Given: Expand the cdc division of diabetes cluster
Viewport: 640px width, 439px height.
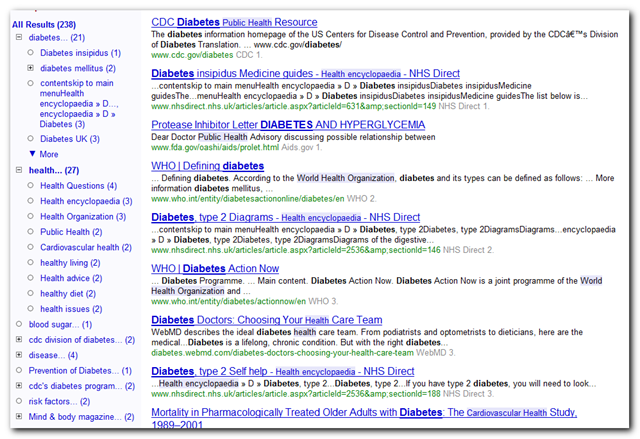Looking at the screenshot, I should pos(19,339).
